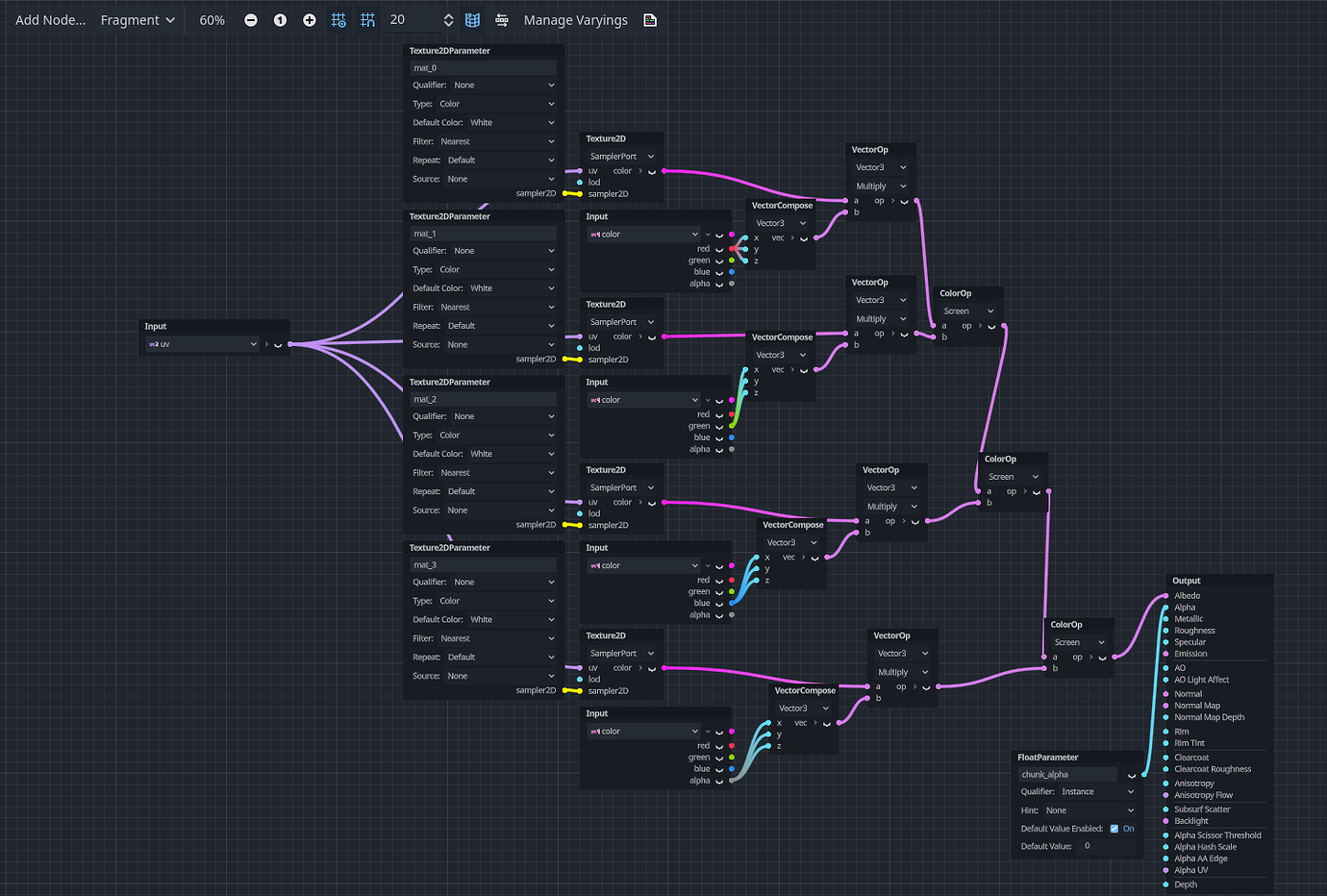Open the uv dropdown on the Input node
This screenshot has height=896, width=1327.
(x=204, y=343)
